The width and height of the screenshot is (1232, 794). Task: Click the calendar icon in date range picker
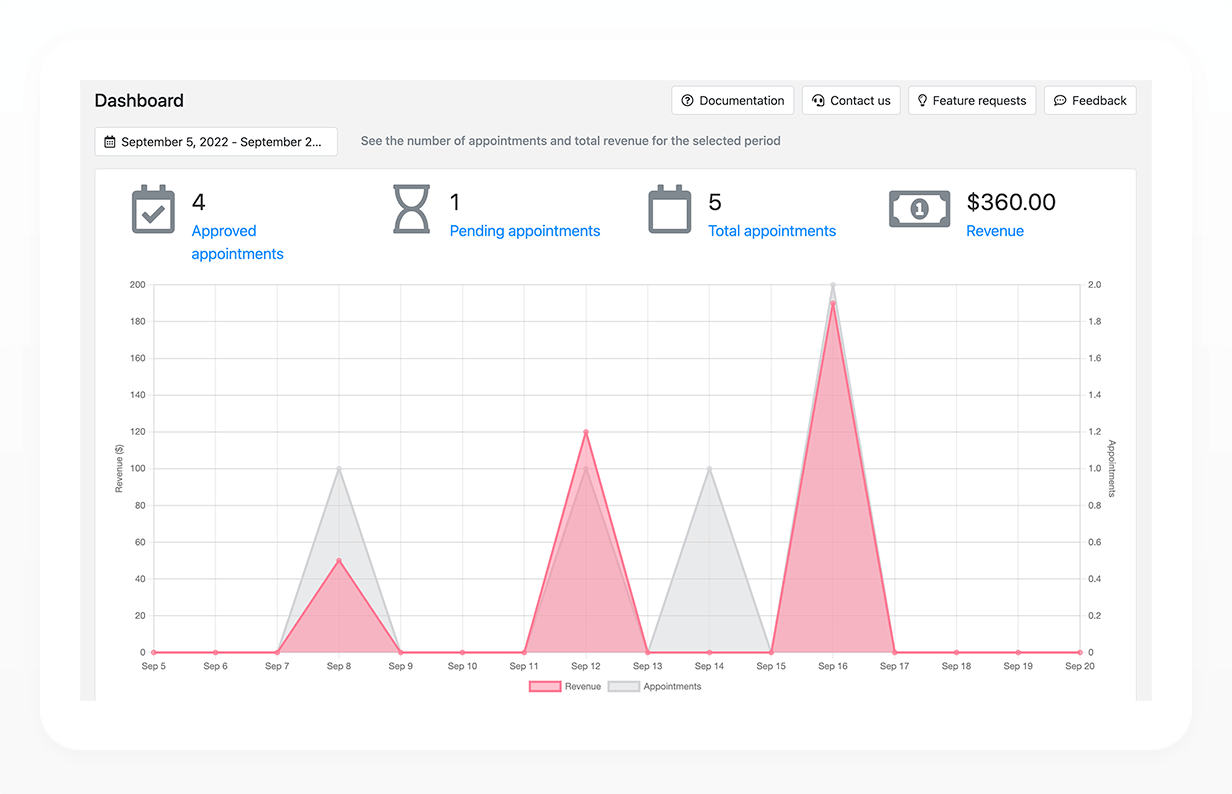pyautogui.click(x=110, y=142)
